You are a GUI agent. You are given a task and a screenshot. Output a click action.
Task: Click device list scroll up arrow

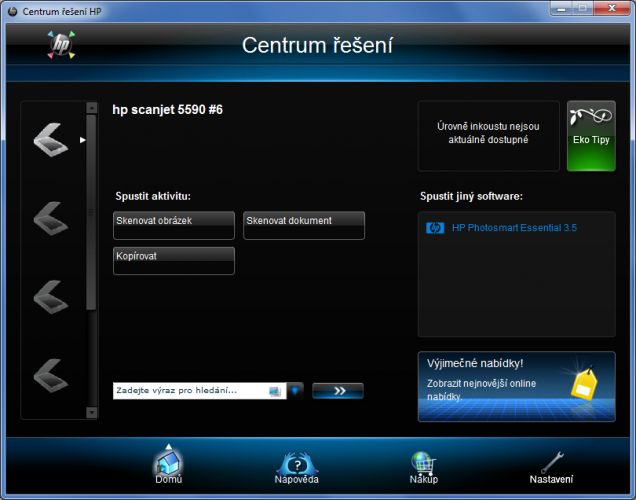pyautogui.click(x=92, y=108)
